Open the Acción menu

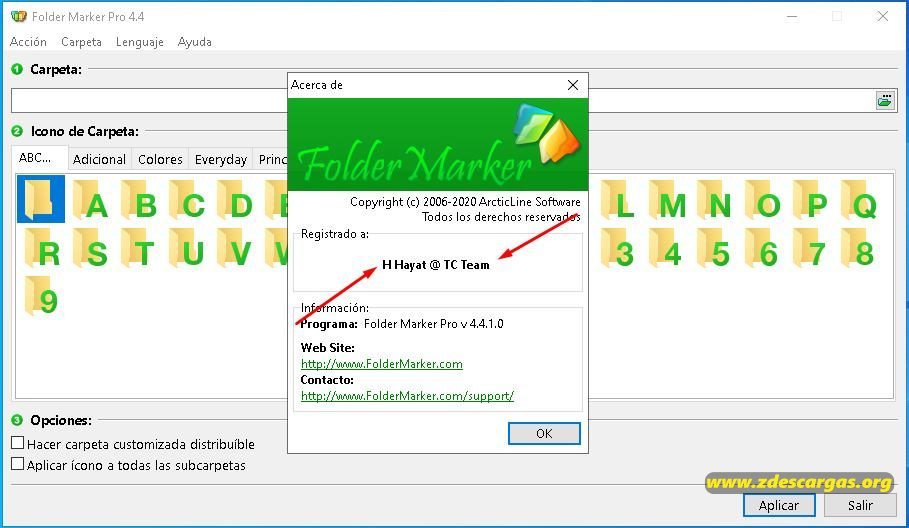click(x=28, y=42)
